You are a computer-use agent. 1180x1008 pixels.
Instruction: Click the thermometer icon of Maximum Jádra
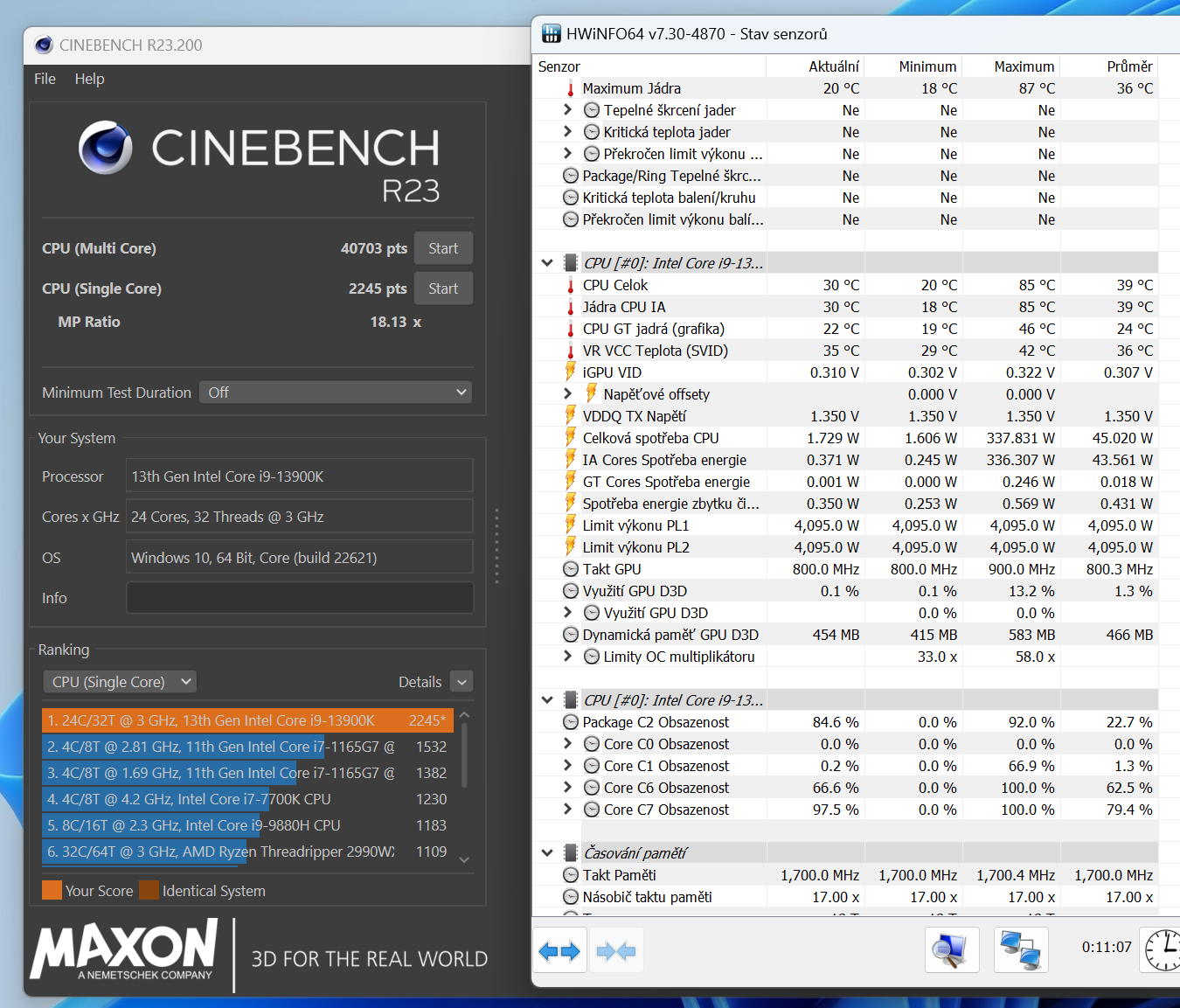[571, 88]
